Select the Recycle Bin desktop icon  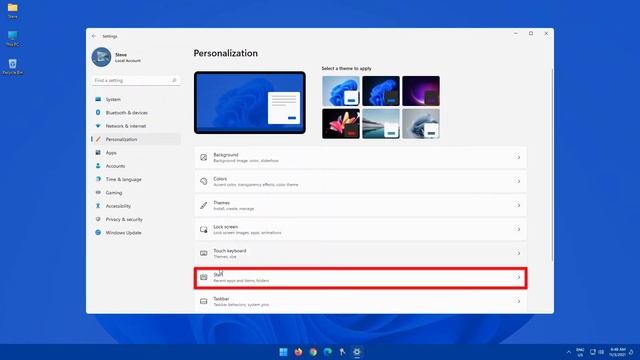click(x=13, y=67)
